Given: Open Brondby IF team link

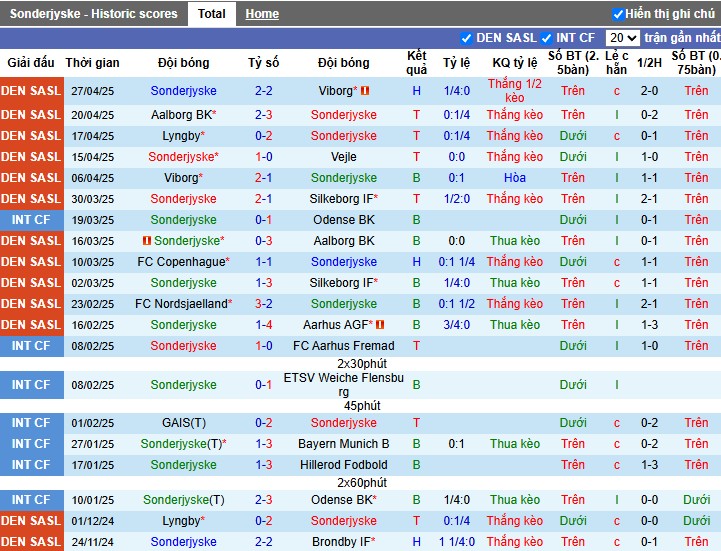Looking at the screenshot, I should coord(341,542).
